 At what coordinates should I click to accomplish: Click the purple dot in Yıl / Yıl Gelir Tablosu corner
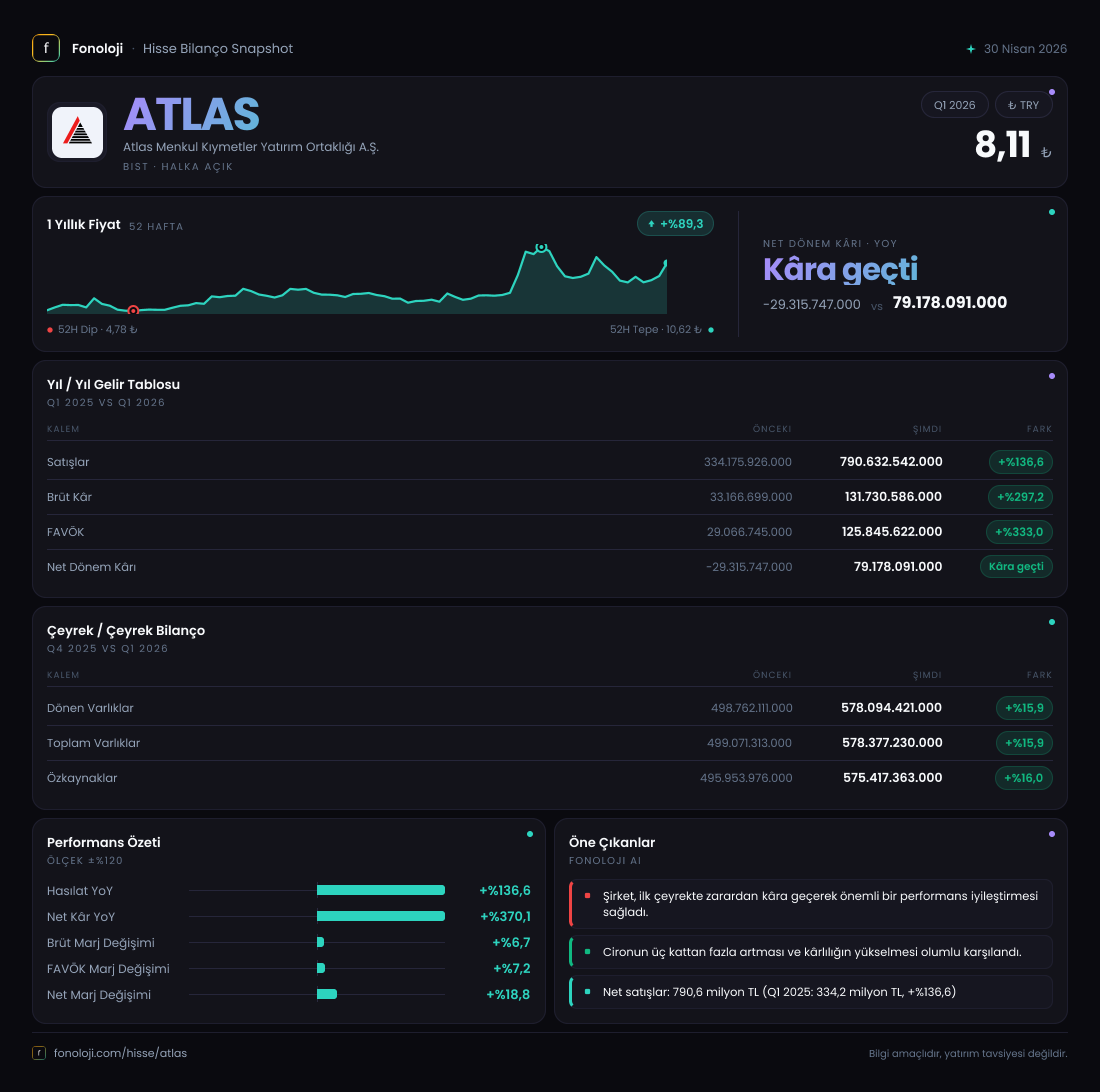(x=1051, y=376)
